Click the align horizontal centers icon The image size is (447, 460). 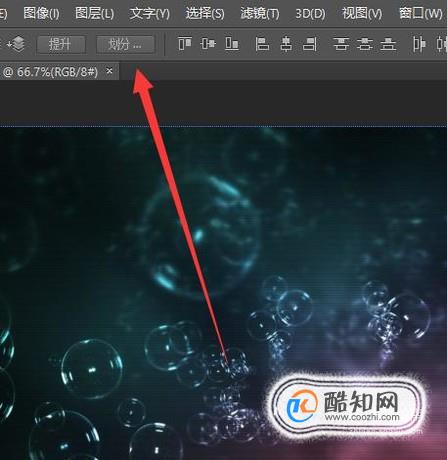pyautogui.click(x=286, y=44)
